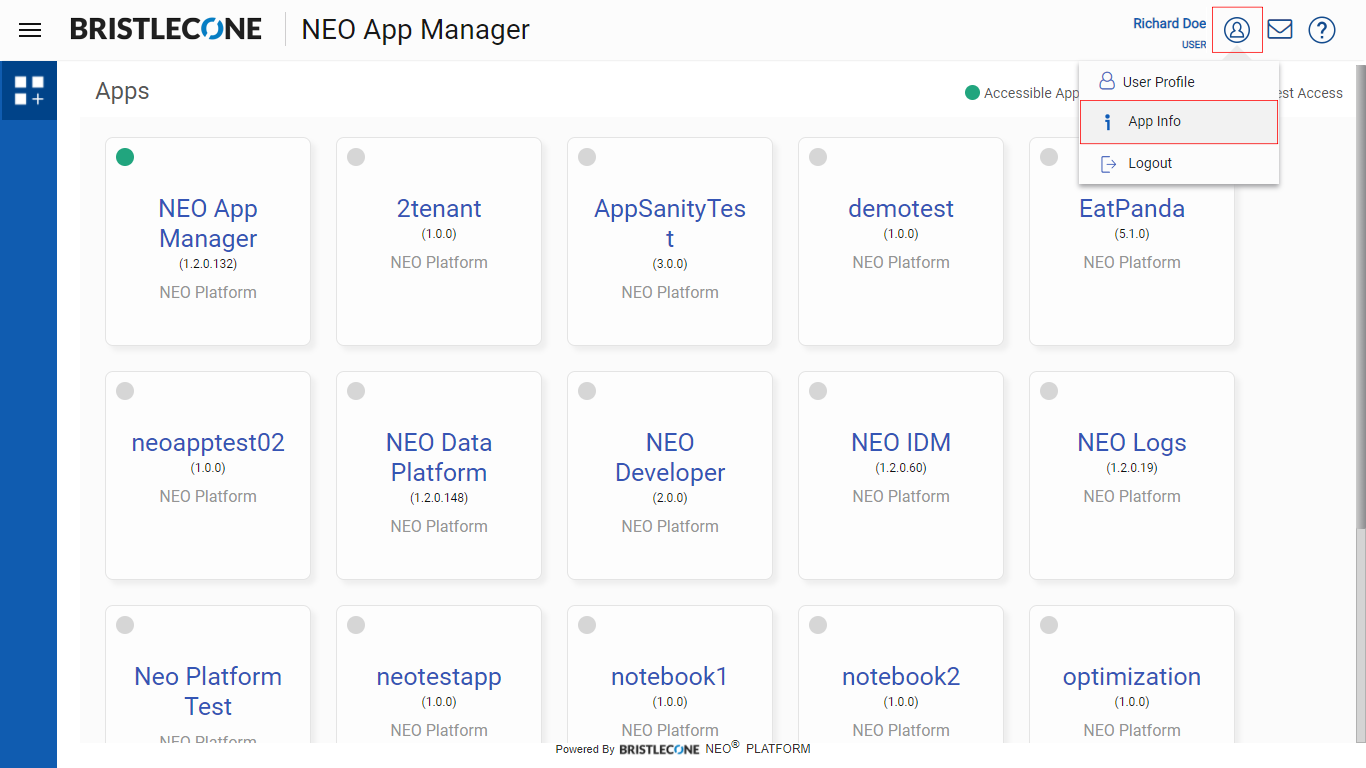Click the User Profile person icon
This screenshot has height=768, width=1366.
(1107, 81)
